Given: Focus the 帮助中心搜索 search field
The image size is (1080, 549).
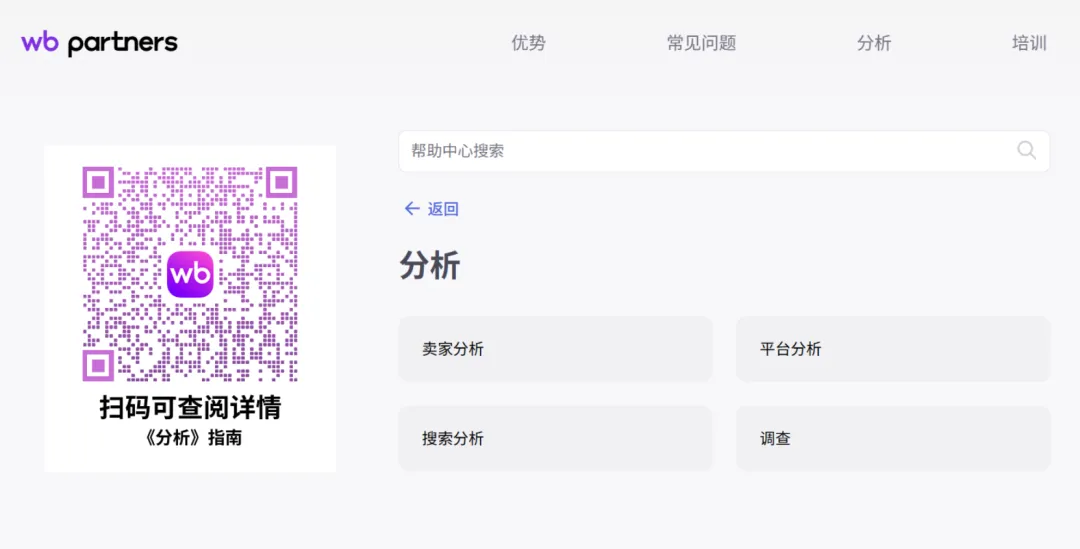Looking at the screenshot, I should pos(724,151).
